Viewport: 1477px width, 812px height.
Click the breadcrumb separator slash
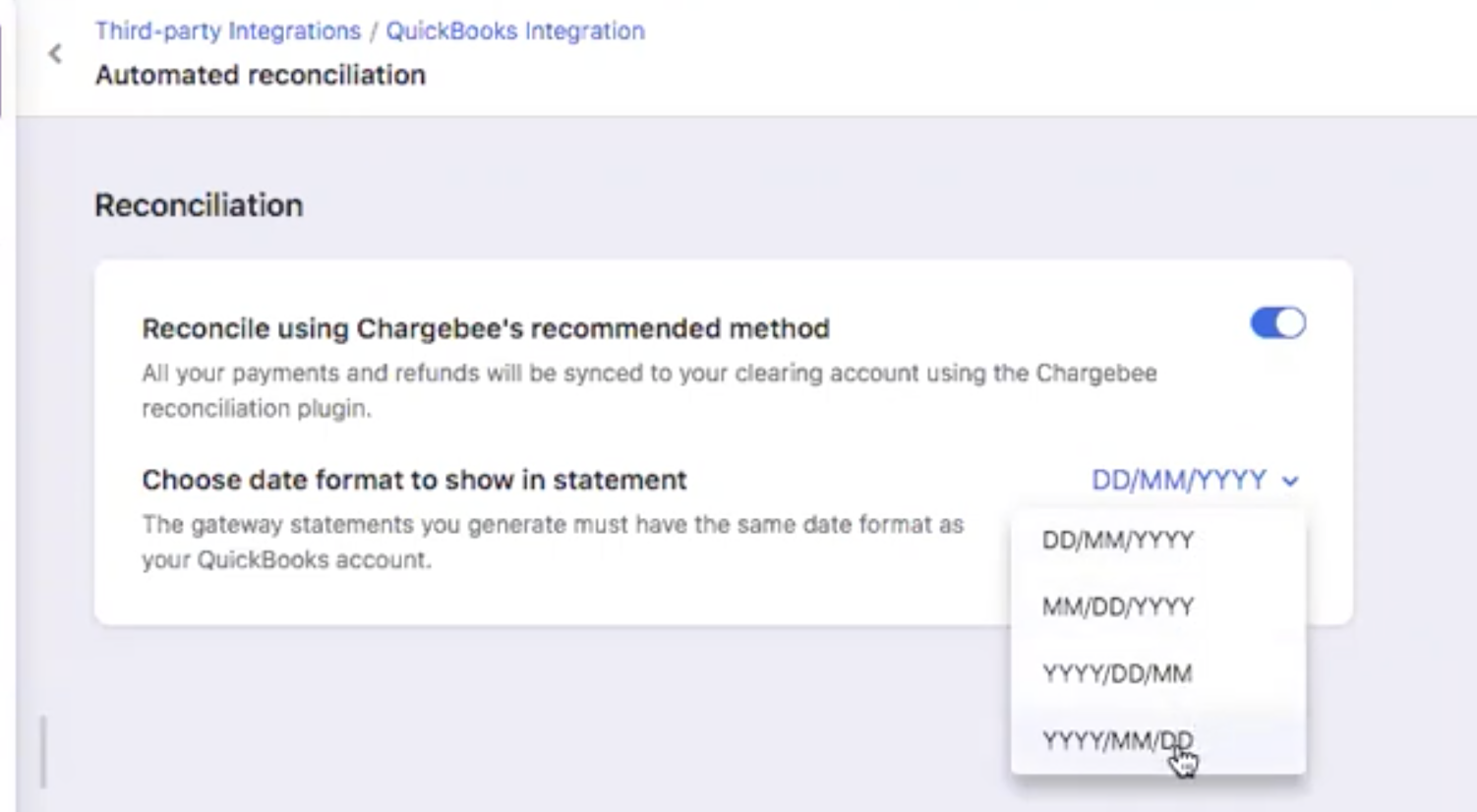click(x=374, y=30)
